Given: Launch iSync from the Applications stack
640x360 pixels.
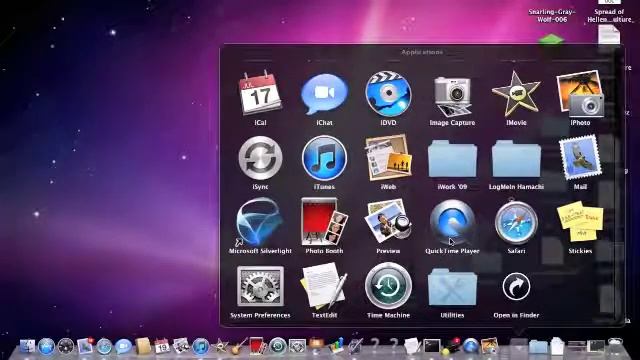Looking at the screenshot, I should click(260, 158).
